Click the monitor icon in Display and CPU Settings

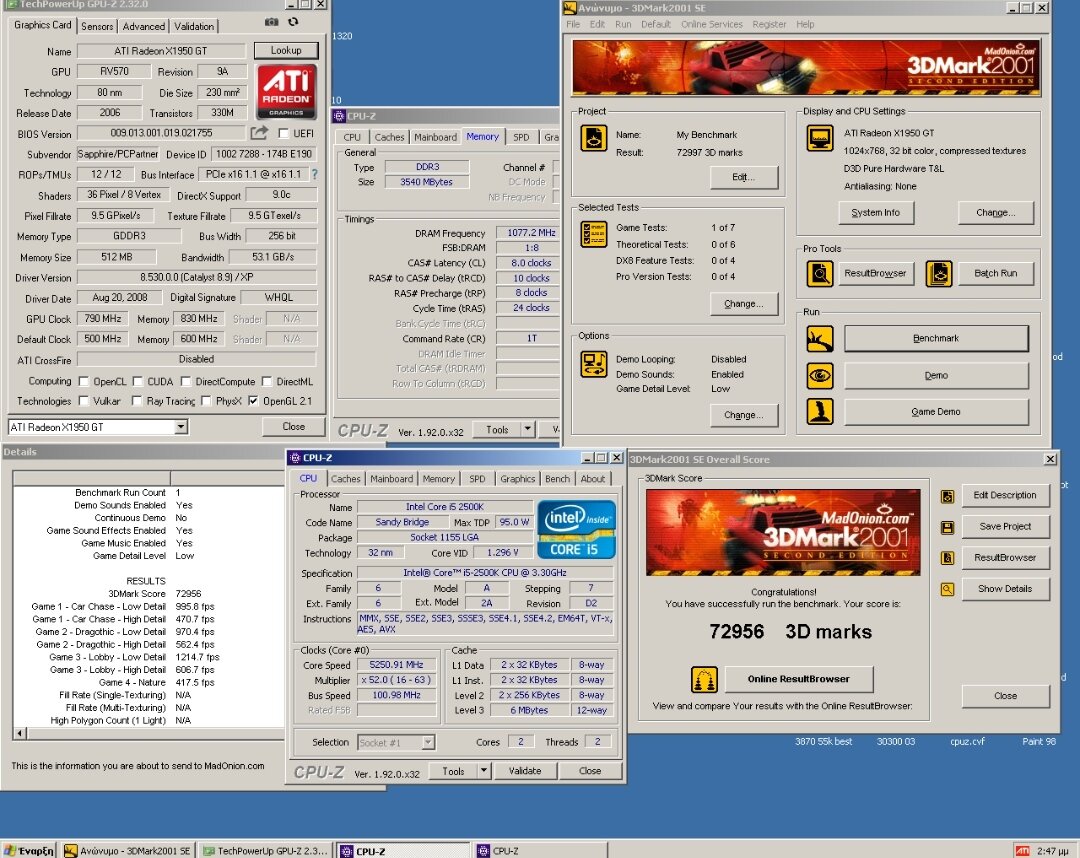[x=820, y=138]
